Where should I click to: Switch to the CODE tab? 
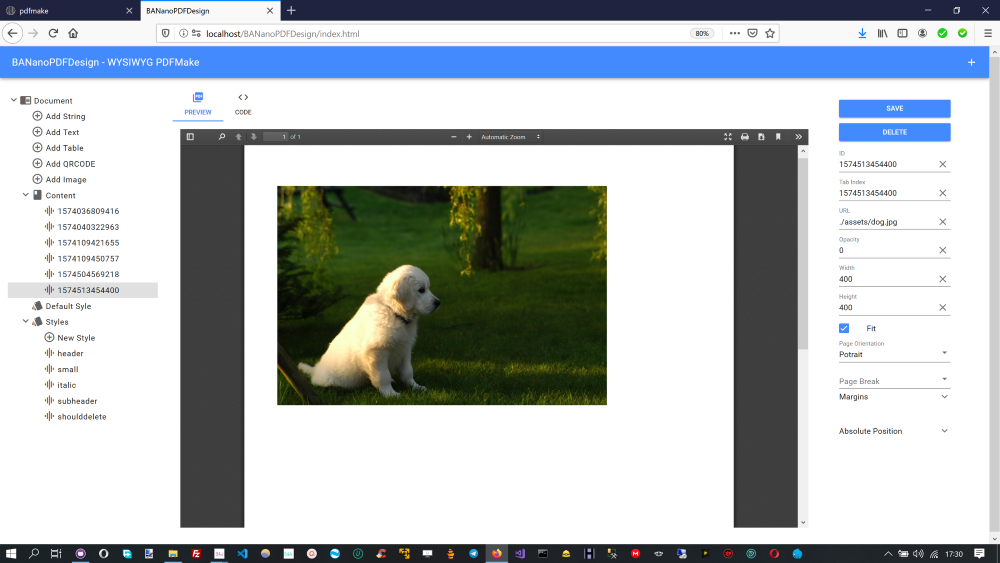243,104
